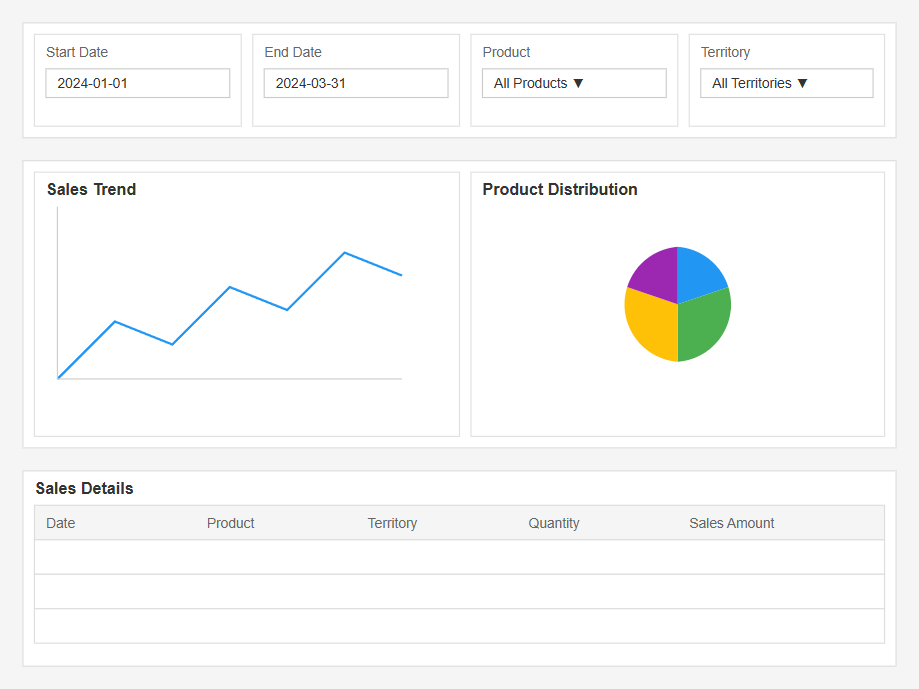Click the arrow icon beside All Products

click(x=578, y=83)
